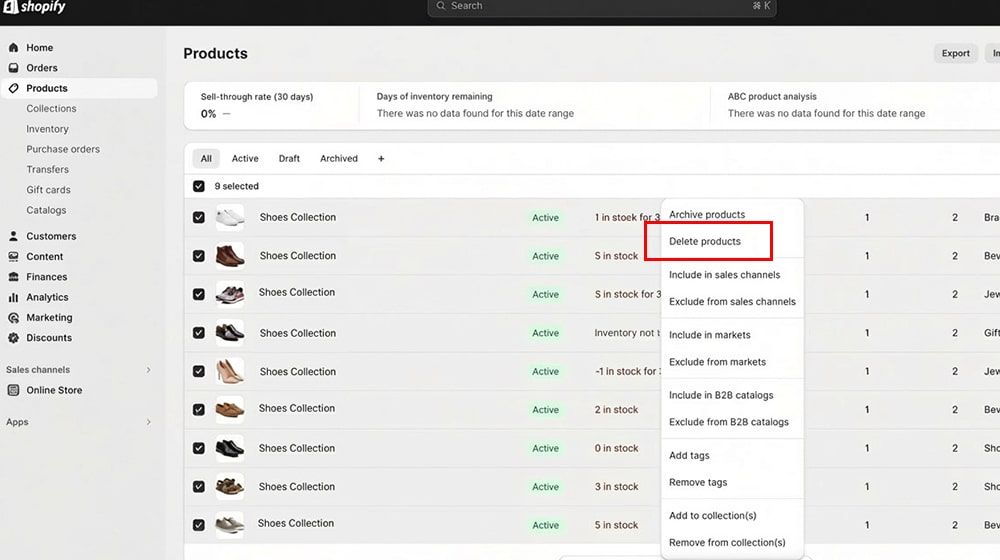Image resolution: width=1000 pixels, height=560 pixels.
Task: Uncheck the row with S in stock only
Action: point(199,256)
